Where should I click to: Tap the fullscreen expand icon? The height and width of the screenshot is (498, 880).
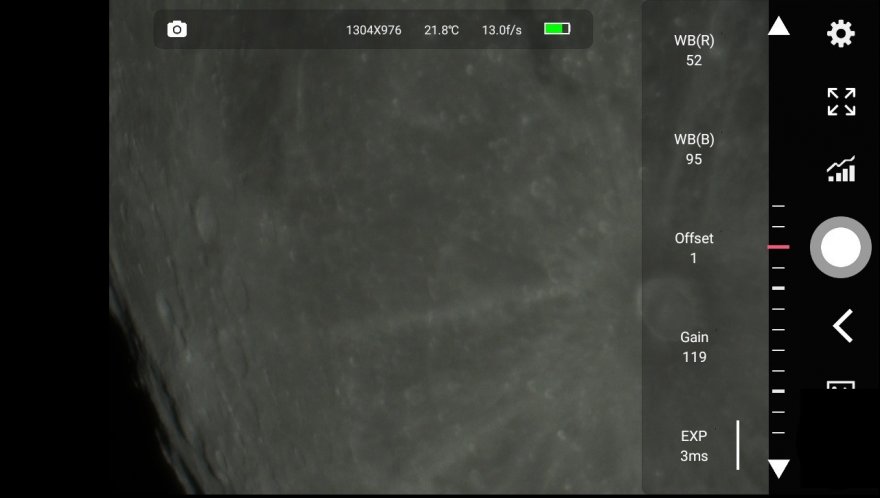click(841, 101)
